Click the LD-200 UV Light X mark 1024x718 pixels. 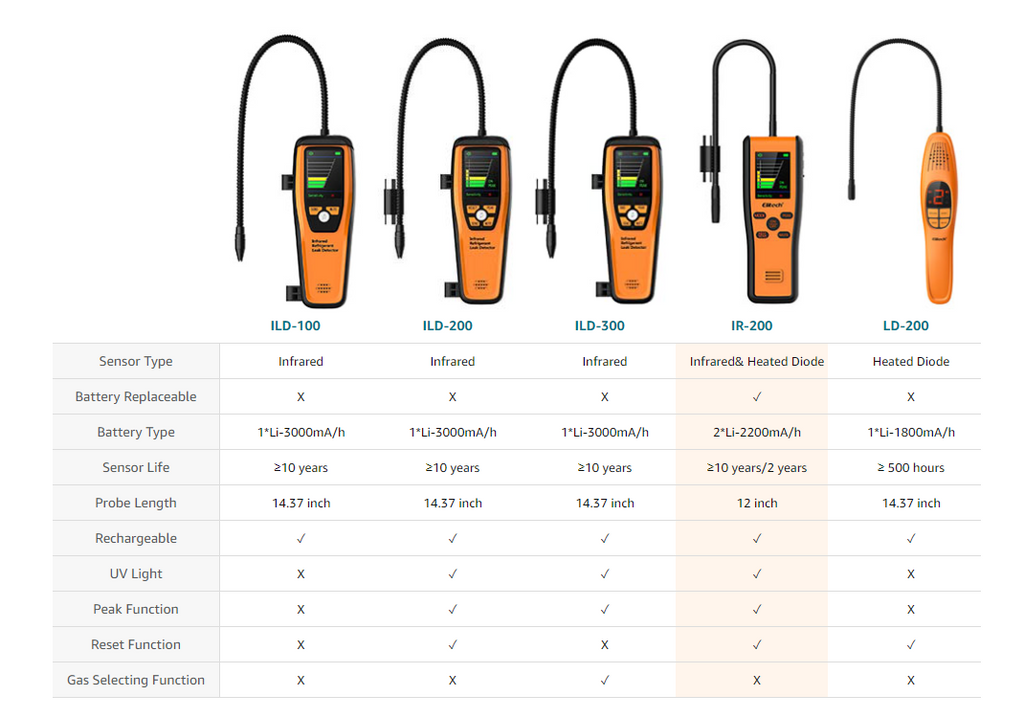click(911, 574)
